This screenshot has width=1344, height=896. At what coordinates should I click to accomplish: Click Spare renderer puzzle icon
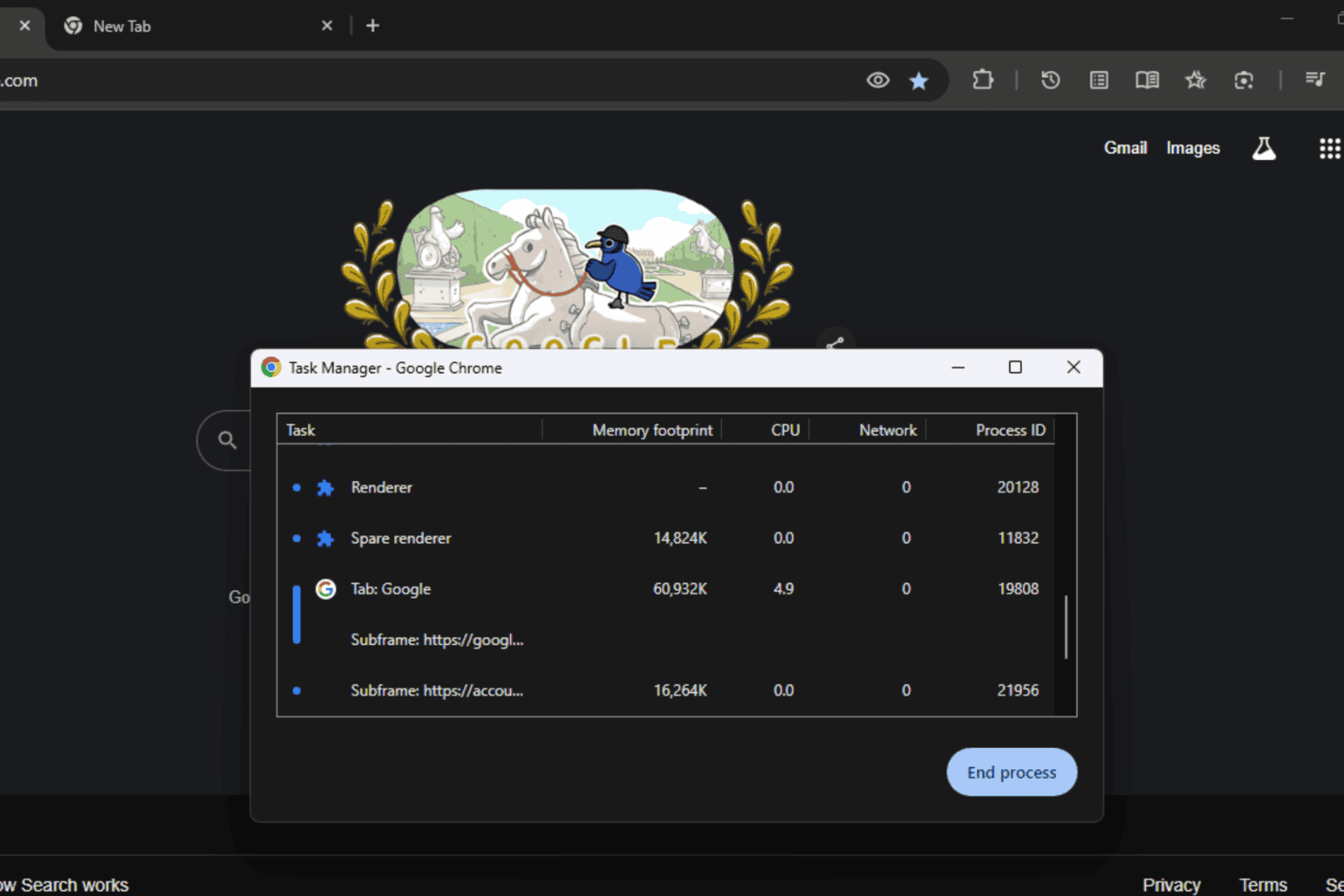coord(325,538)
